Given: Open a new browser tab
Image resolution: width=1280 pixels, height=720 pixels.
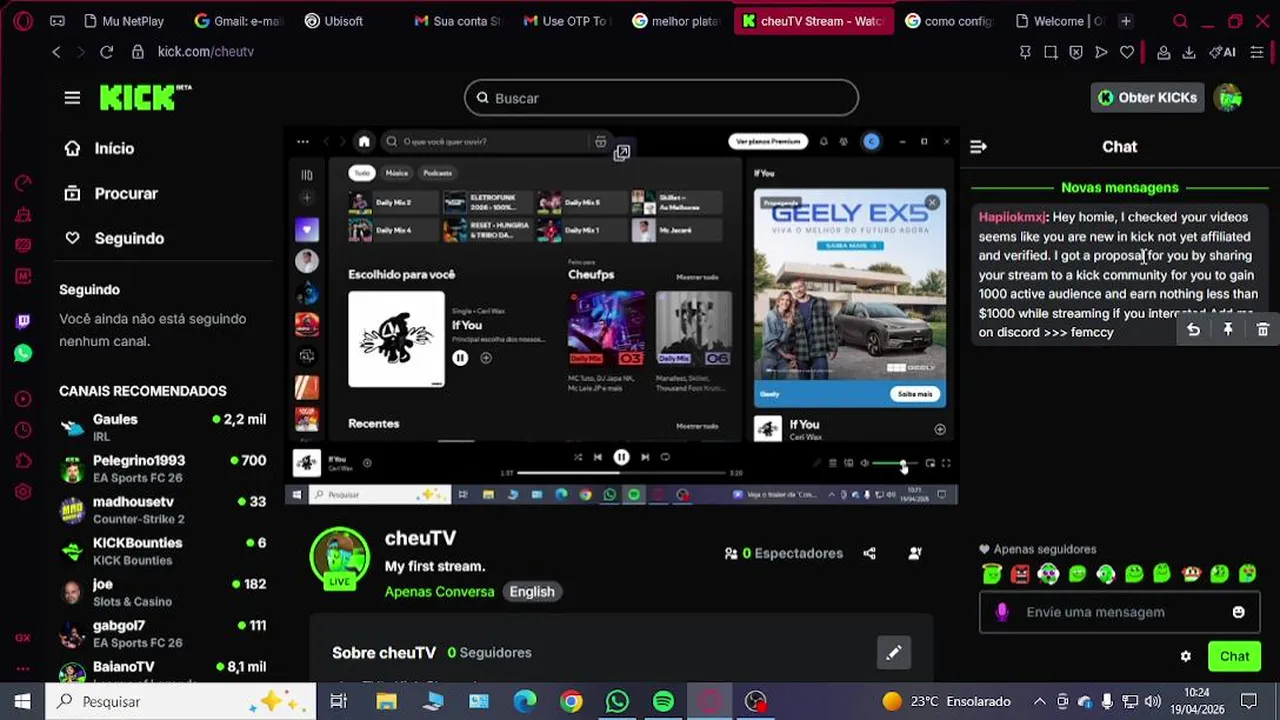Looking at the screenshot, I should tap(1126, 21).
